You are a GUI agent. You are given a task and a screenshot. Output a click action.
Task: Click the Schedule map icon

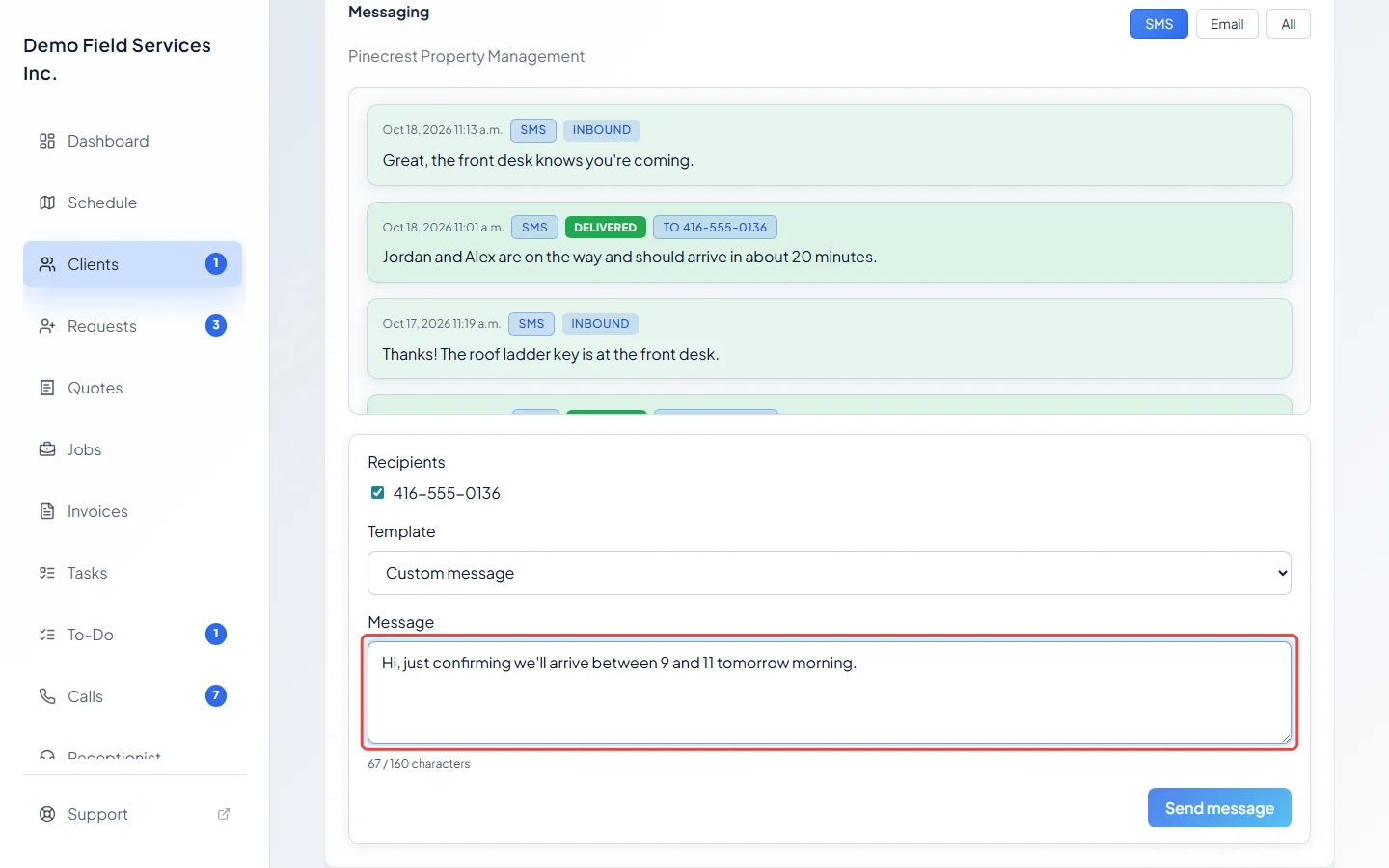pos(47,203)
